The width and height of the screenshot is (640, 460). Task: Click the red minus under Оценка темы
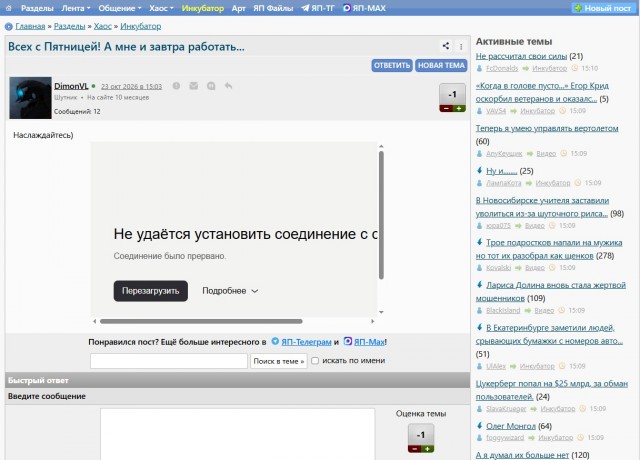[414, 449]
